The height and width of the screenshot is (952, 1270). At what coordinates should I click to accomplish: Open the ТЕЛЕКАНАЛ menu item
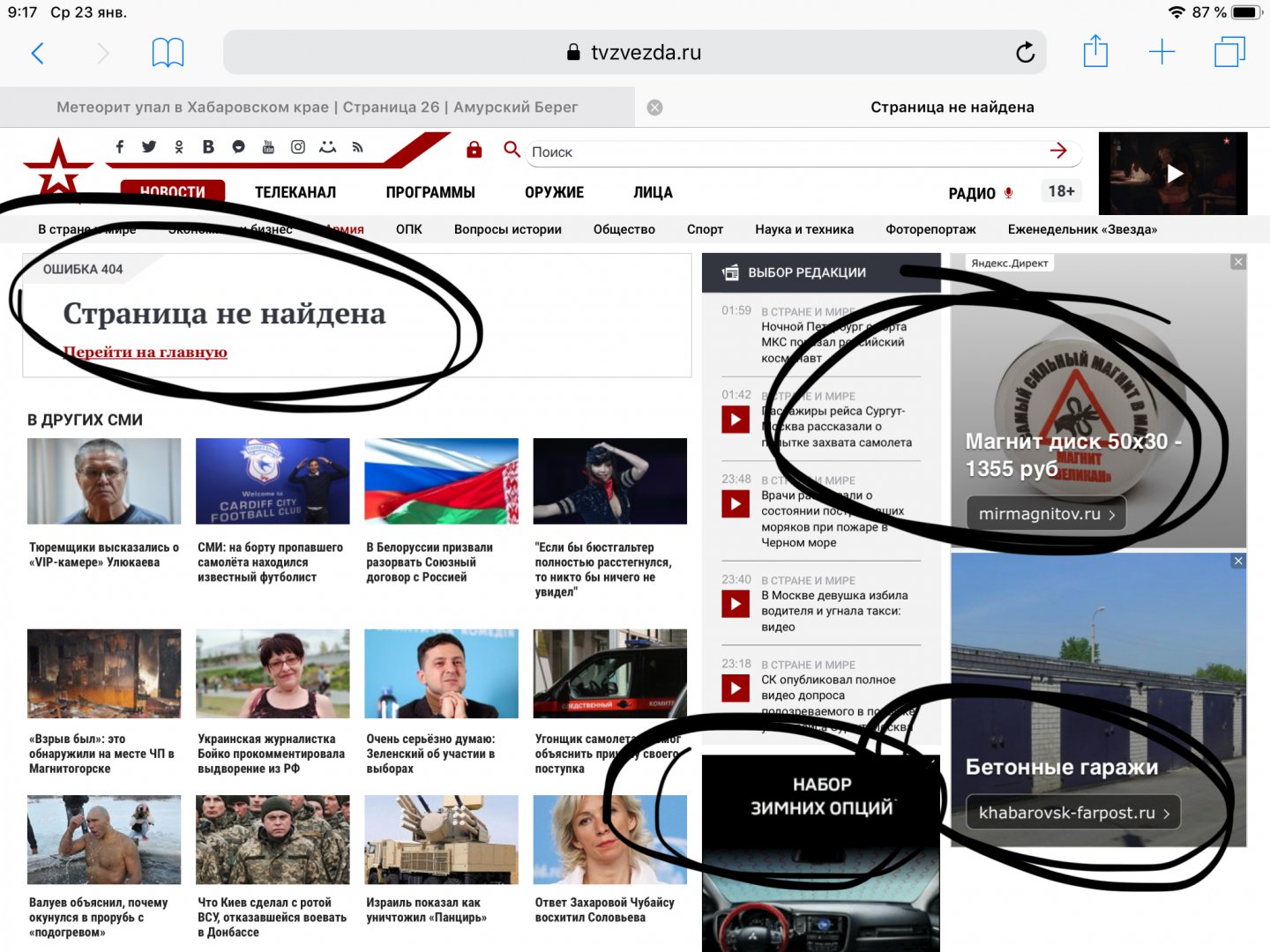point(295,192)
